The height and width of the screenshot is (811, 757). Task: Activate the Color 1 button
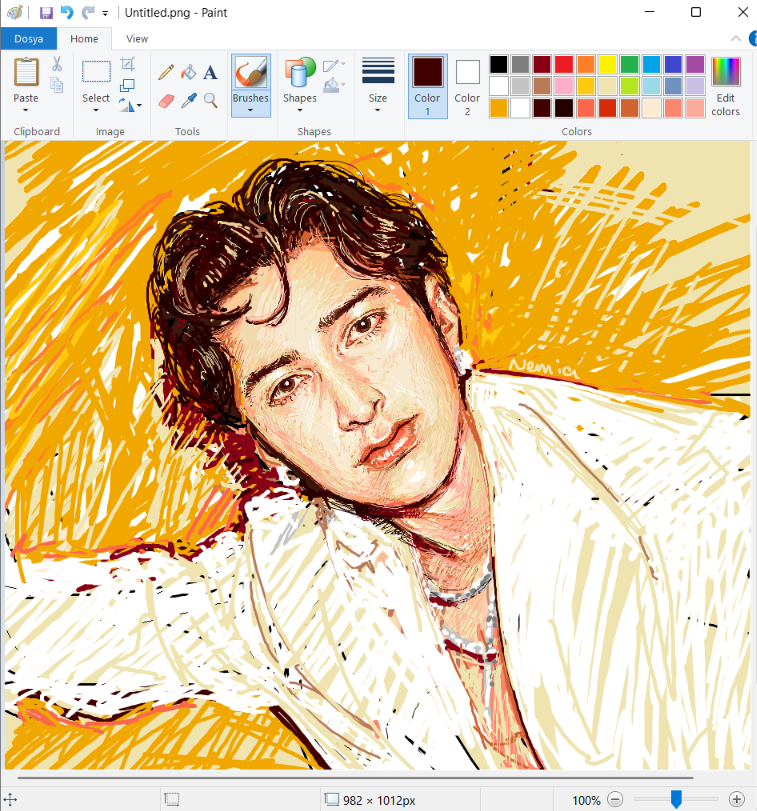(x=428, y=86)
